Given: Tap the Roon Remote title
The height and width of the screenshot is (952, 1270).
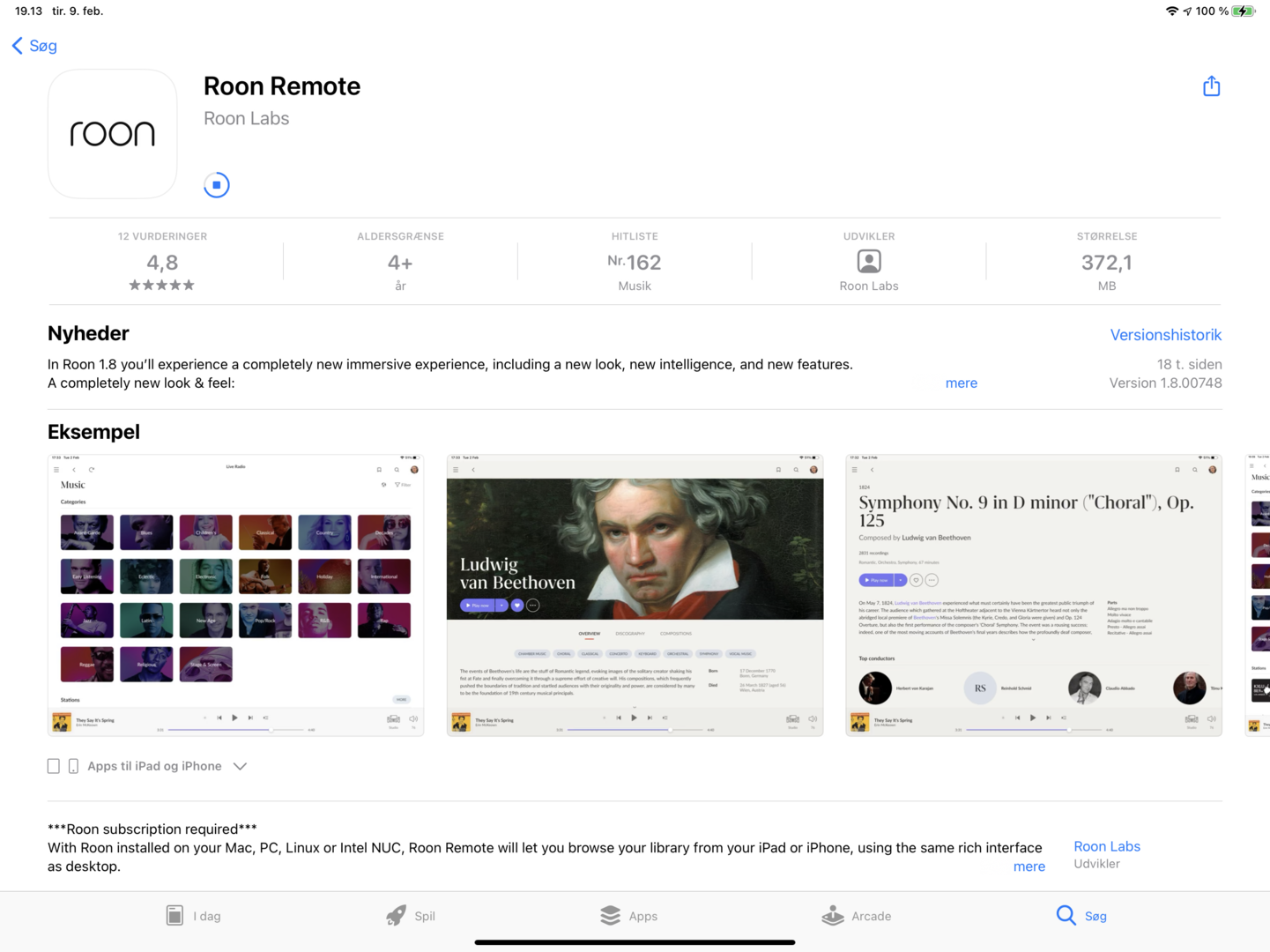Looking at the screenshot, I should click(x=282, y=86).
